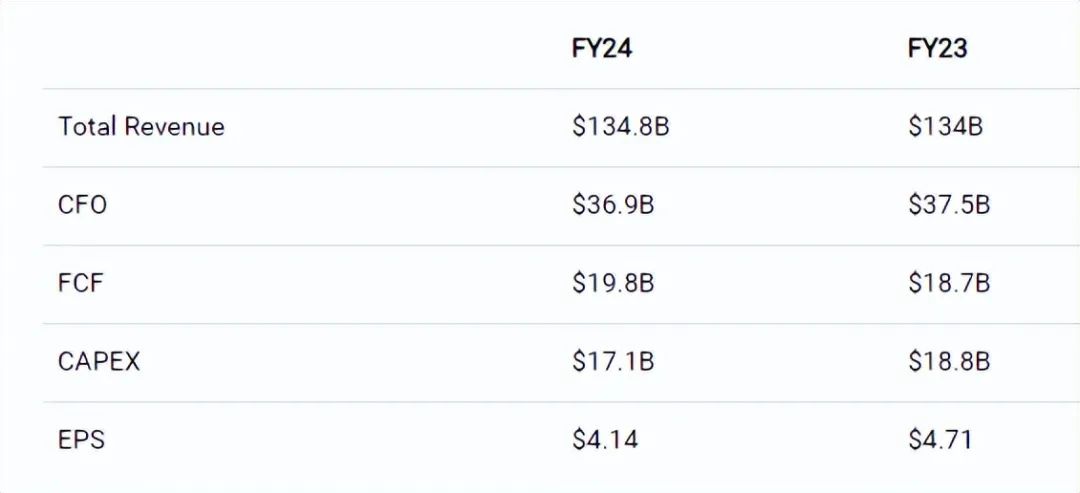Select the $4.71 EPS value
The image size is (1080, 493).
tap(940, 439)
